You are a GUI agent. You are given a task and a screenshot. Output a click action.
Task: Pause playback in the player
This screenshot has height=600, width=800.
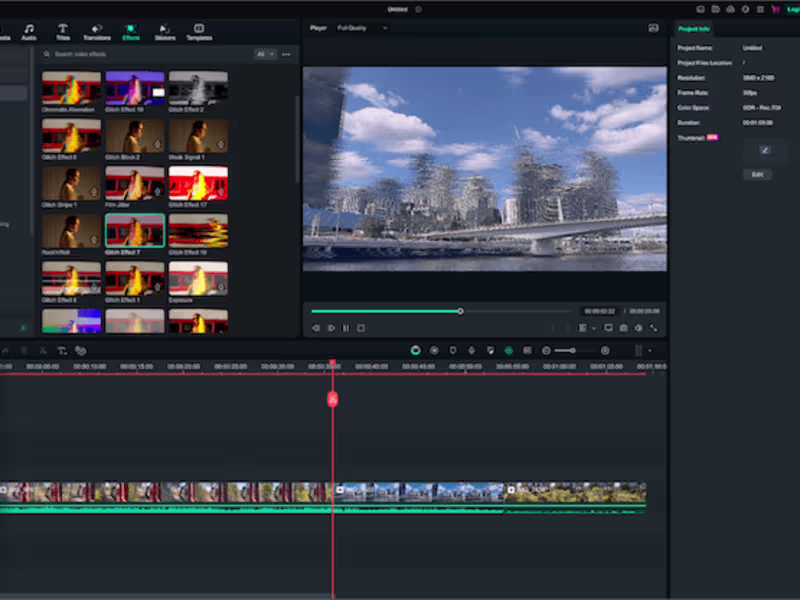click(346, 328)
